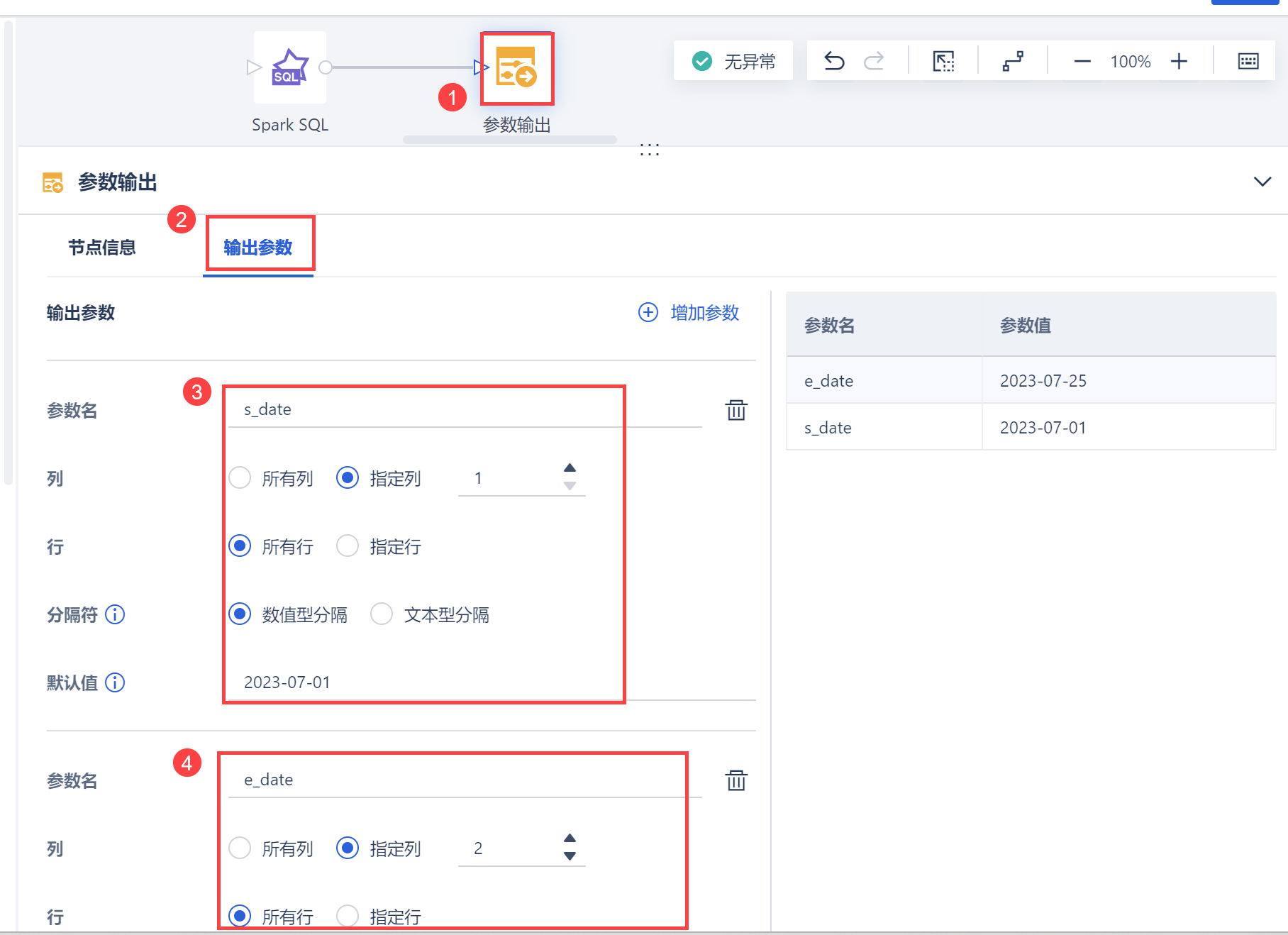Select 所有行 radio for s_date

[x=240, y=546]
